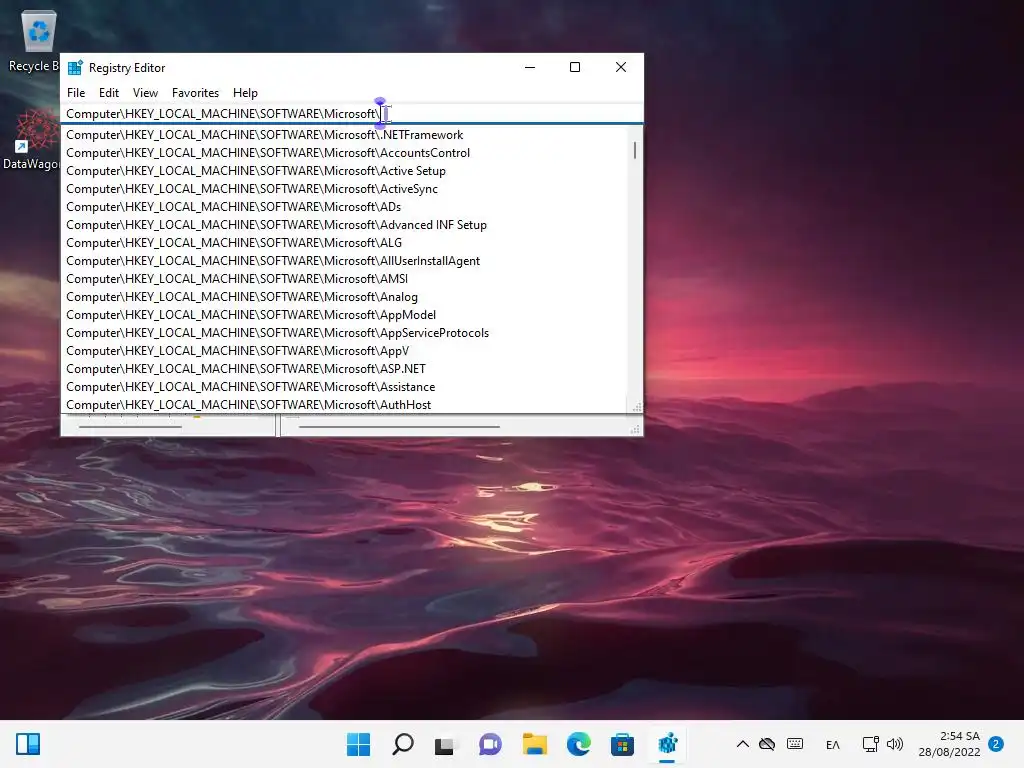
Task: Open the Windows Start menu
Action: click(359, 744)
